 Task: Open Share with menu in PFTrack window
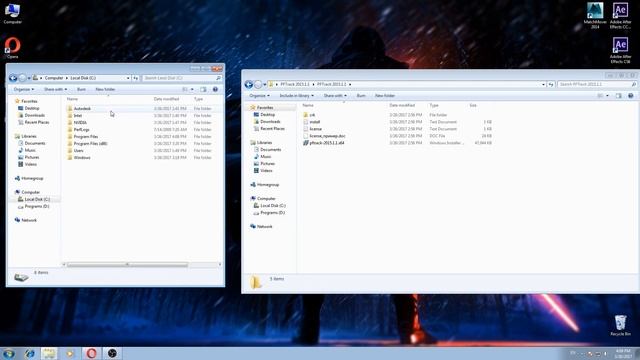[x=335, y=96]
